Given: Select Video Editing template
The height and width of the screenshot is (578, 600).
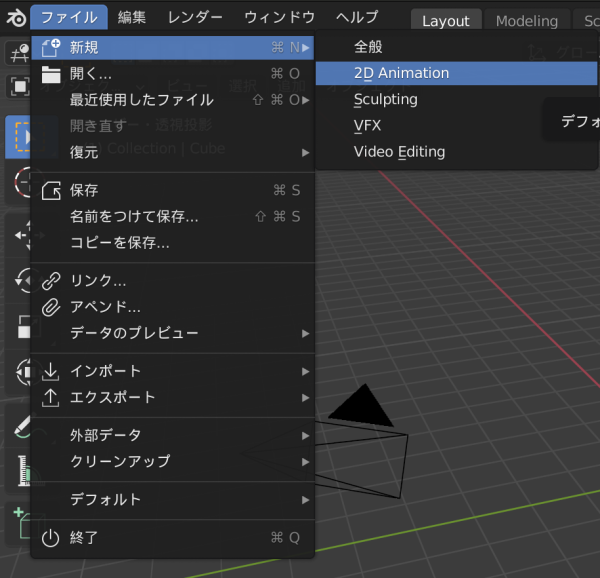Looking at the screenshot, I should click(399, 152).
